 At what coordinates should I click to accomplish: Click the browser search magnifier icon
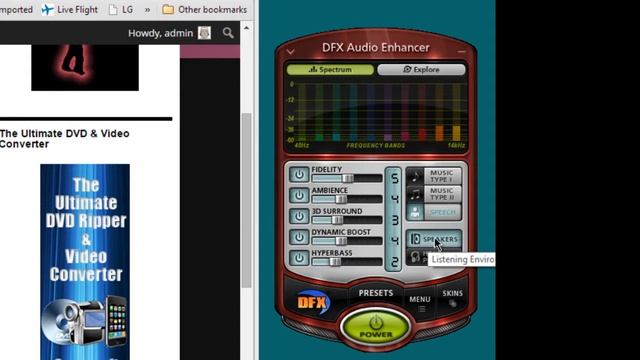(228, 33)
